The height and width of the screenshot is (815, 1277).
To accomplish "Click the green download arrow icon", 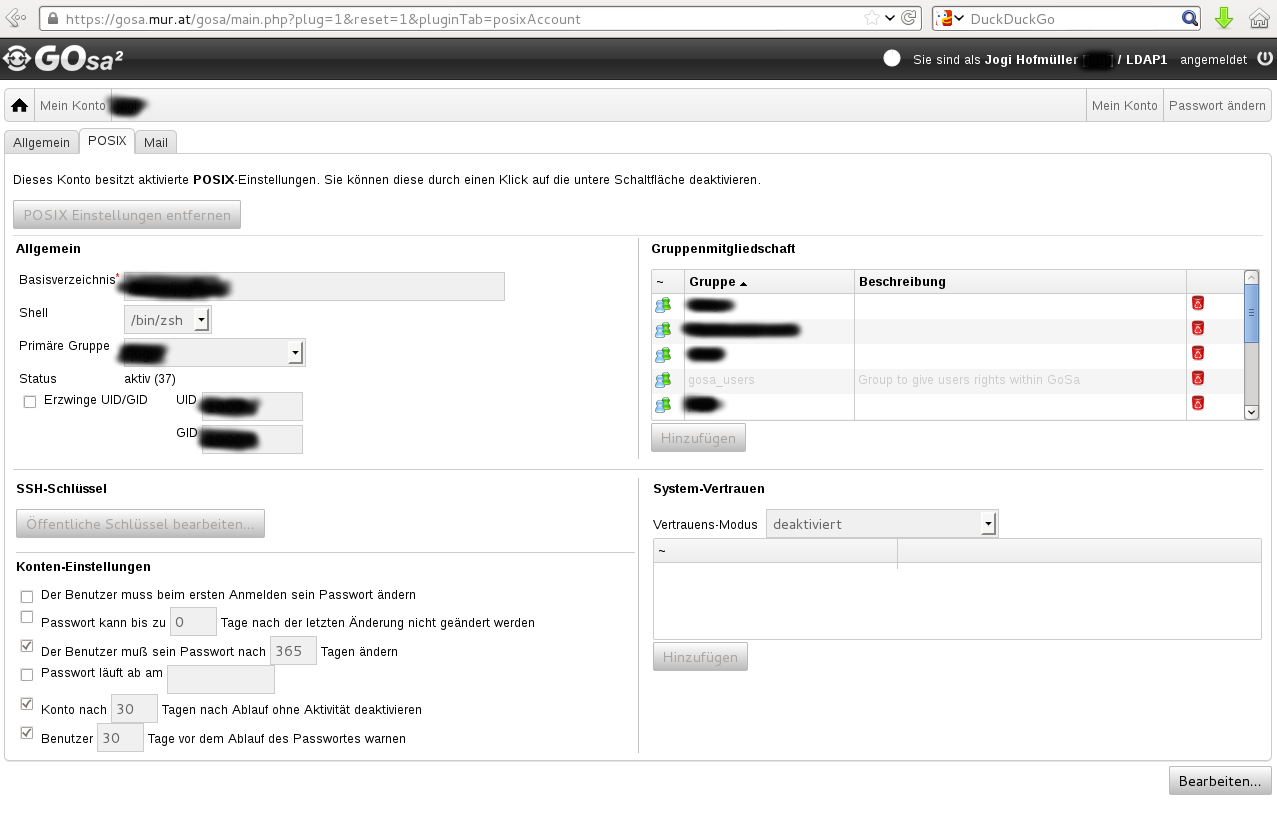I will (x=1223, y=18).
